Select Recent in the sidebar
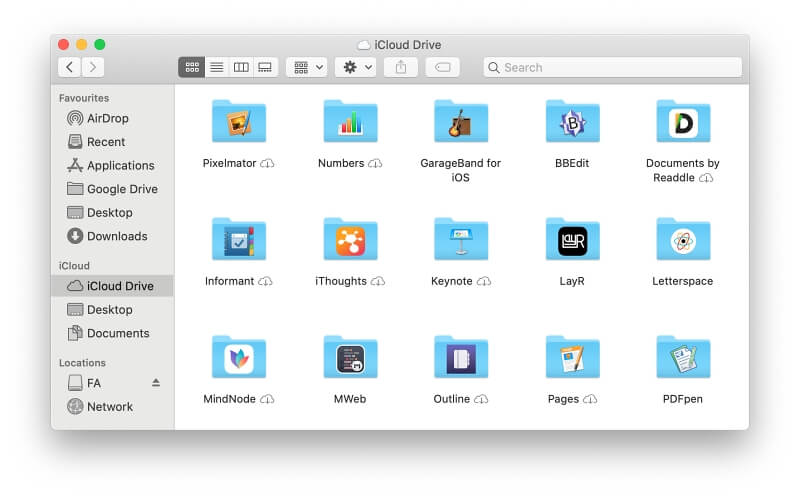The image size is (800, 497). [112, 142]
